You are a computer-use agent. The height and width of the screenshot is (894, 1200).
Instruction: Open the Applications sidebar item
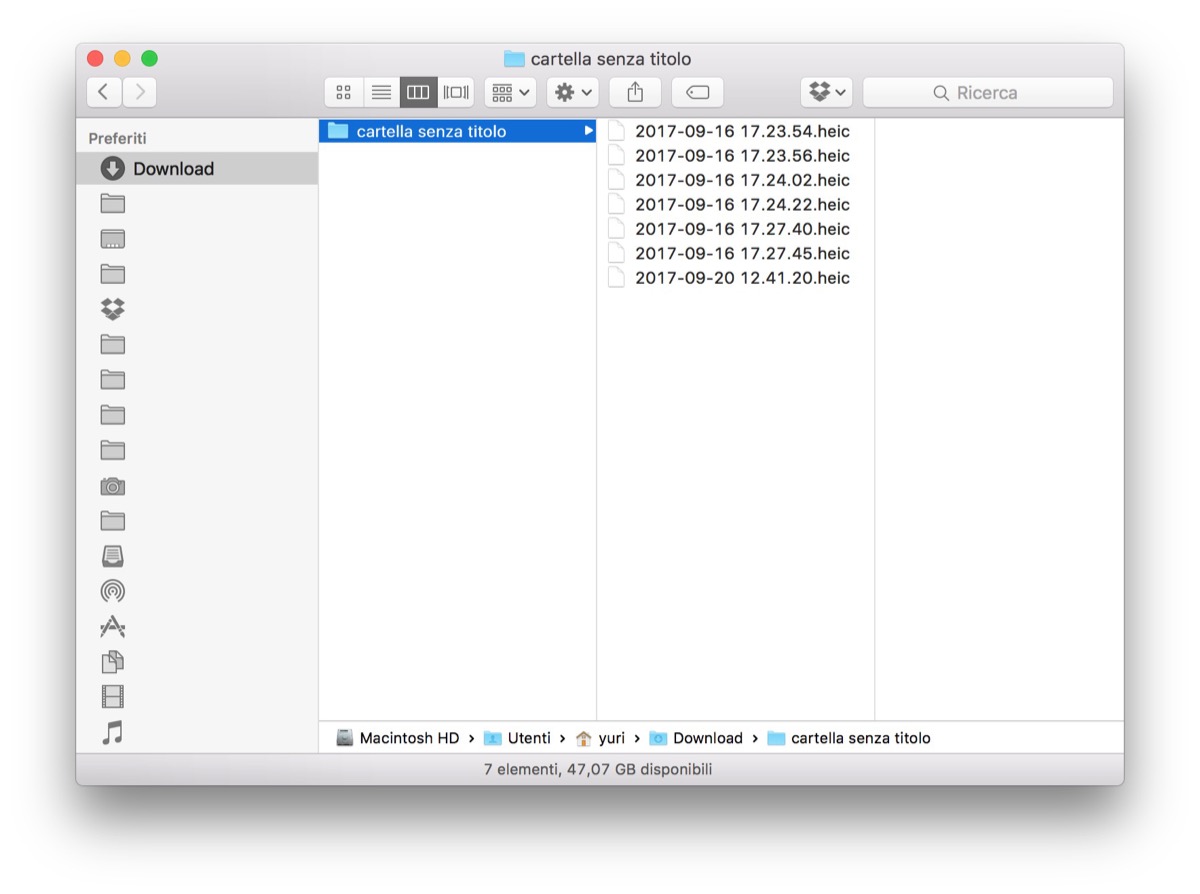(x=113, y=626)
